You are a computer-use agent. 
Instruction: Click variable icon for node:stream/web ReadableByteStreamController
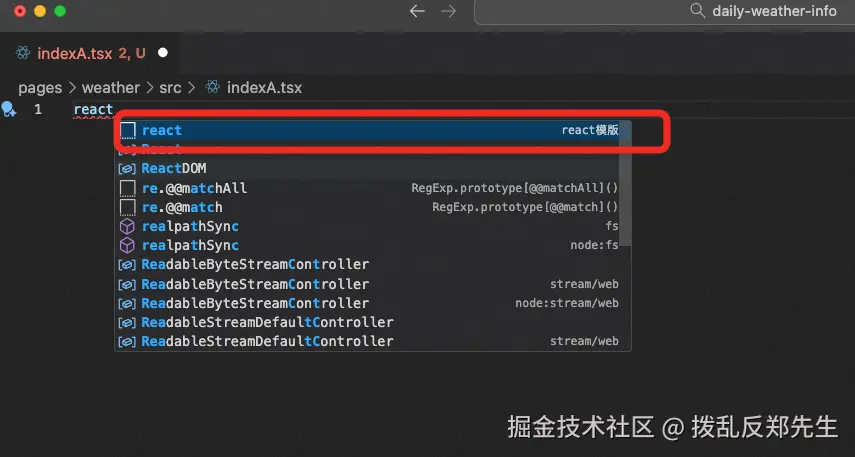[x=127, y=304]
